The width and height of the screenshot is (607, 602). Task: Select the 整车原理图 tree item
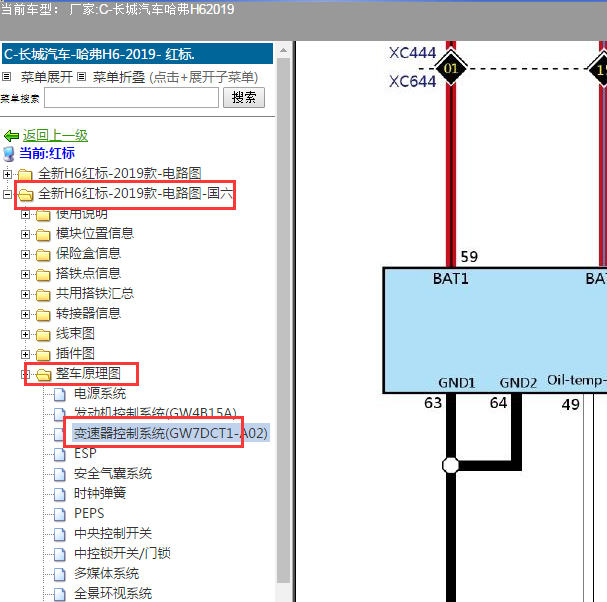point(88,374)
